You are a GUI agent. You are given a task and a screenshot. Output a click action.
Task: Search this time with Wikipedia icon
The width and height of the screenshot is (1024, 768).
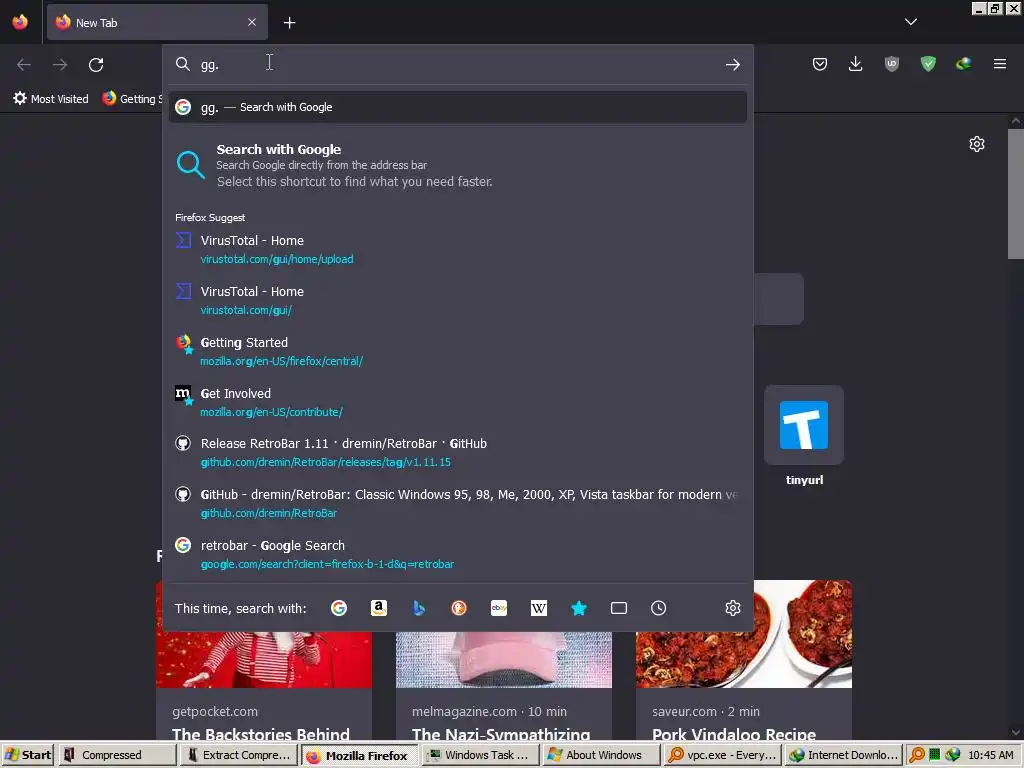[539, 608]
